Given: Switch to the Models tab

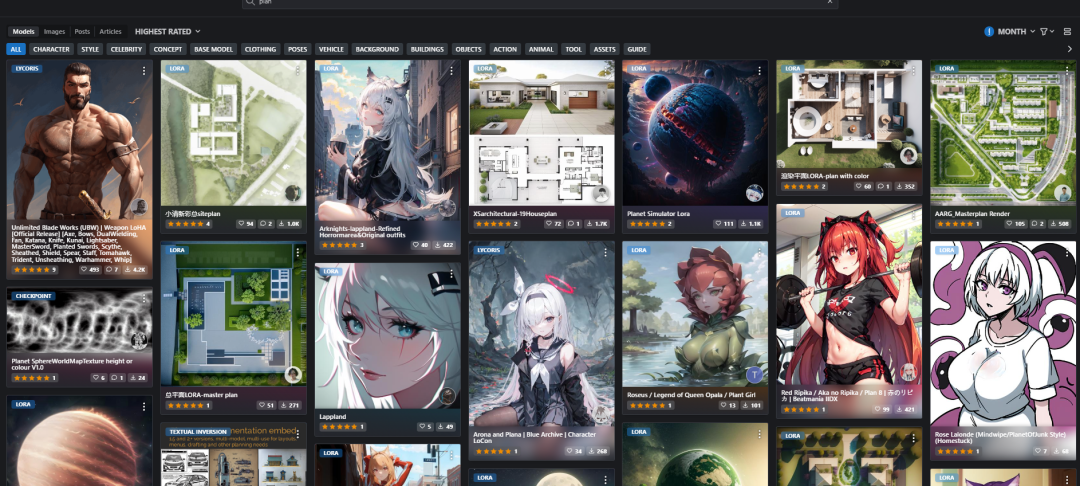Looking at the screenshot, I should [23, 32].
